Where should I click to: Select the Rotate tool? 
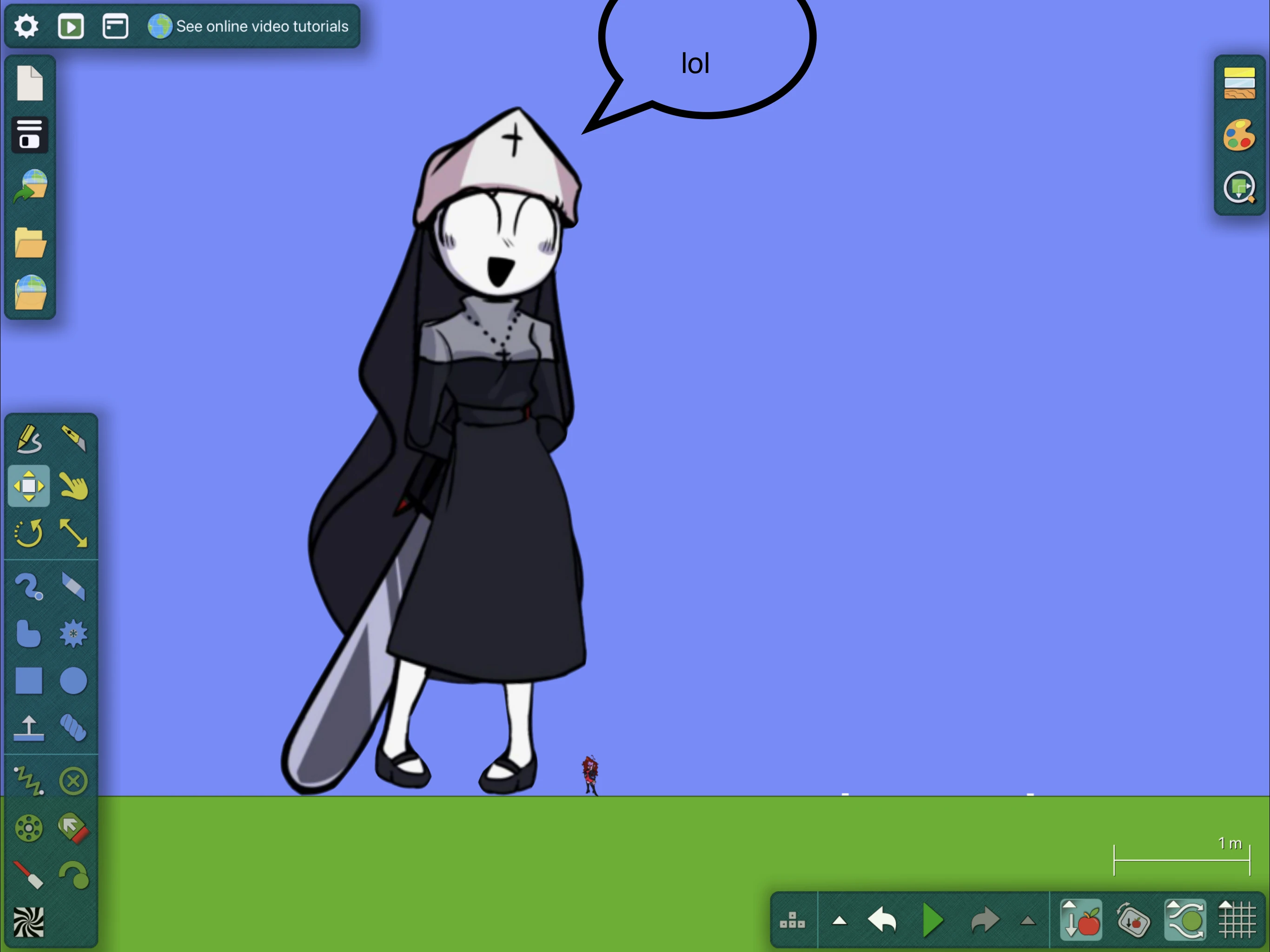(x=29, y=534)
